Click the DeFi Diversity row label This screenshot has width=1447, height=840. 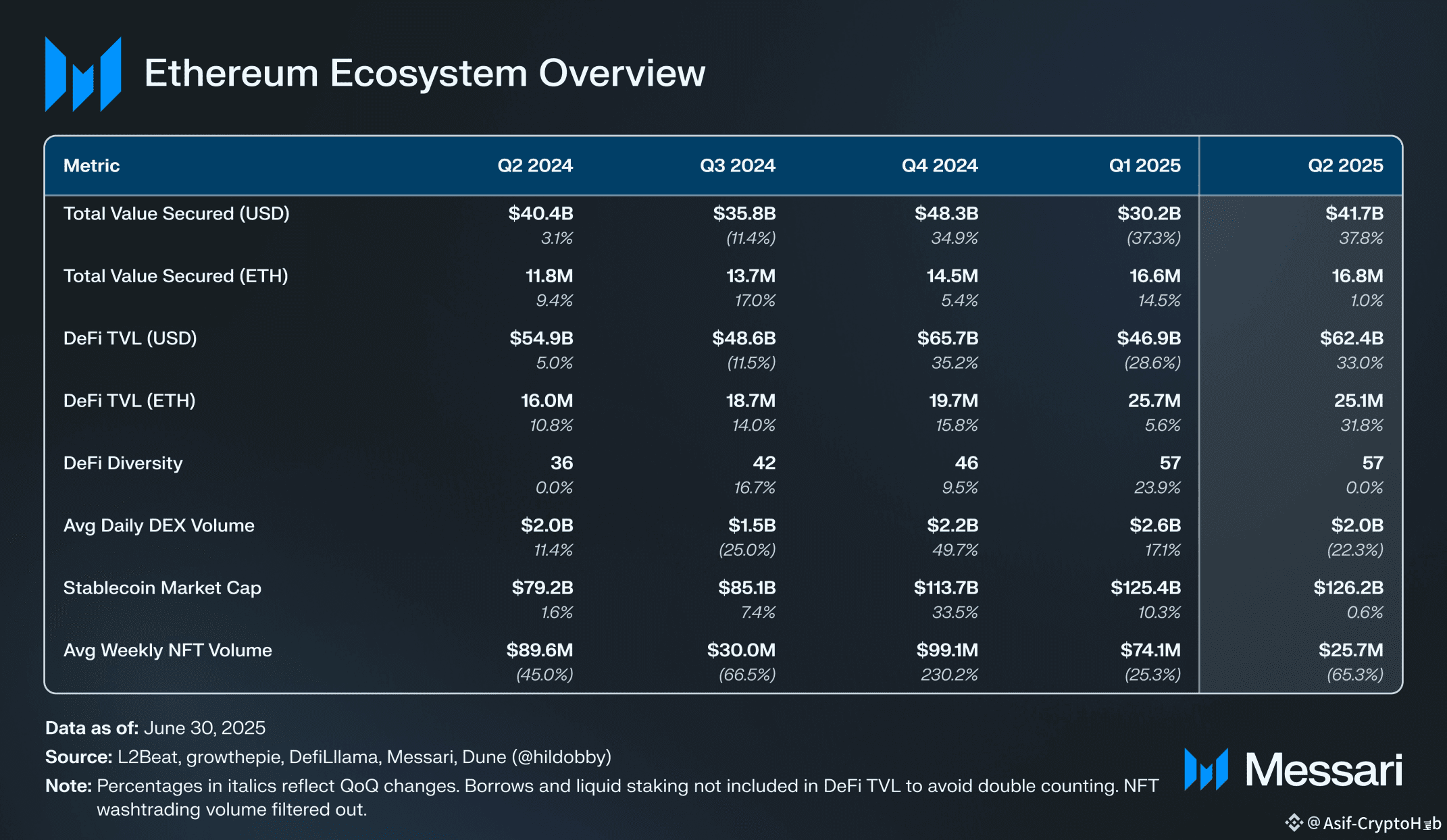pos(123,463)
